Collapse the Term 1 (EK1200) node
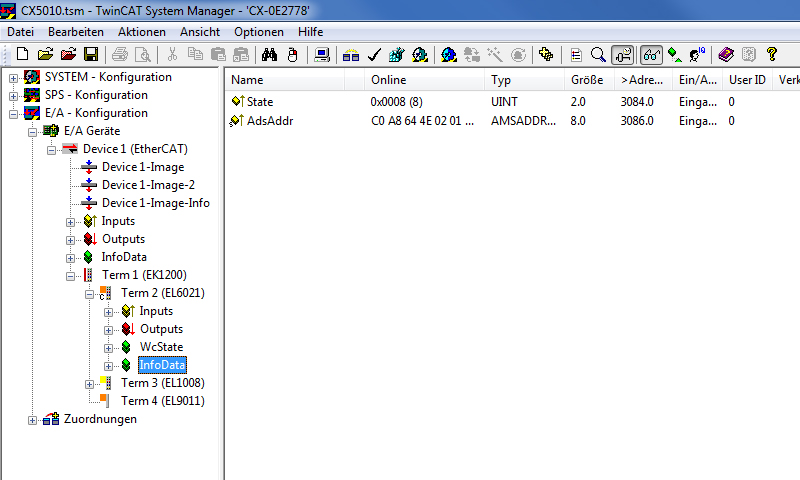Image resolution: width=800 pixels, height=480 pixels. (70, 276)
